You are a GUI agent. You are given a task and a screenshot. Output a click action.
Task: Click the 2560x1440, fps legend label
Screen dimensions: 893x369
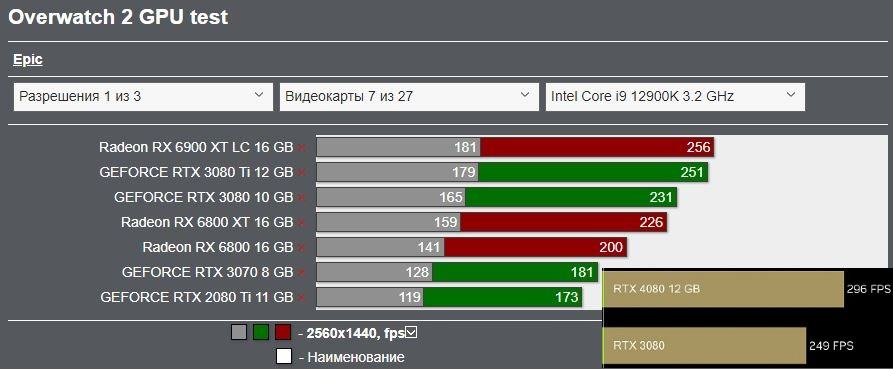click(355, 333)
